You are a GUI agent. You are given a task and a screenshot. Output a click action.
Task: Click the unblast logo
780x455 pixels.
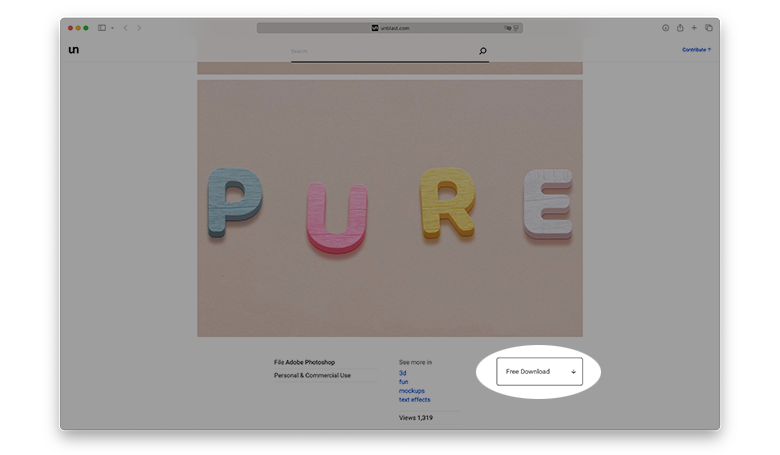click(74, 50)
